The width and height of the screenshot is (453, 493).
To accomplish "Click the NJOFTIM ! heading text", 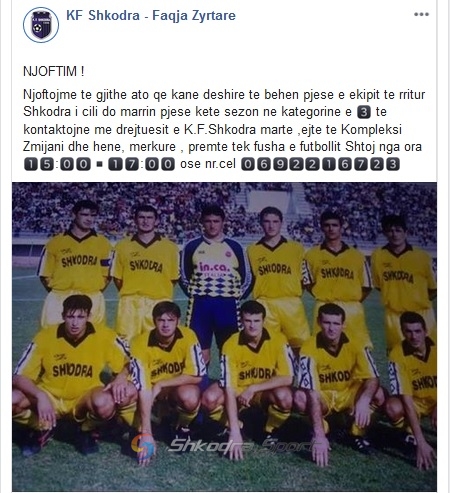I will coord(54,71).
